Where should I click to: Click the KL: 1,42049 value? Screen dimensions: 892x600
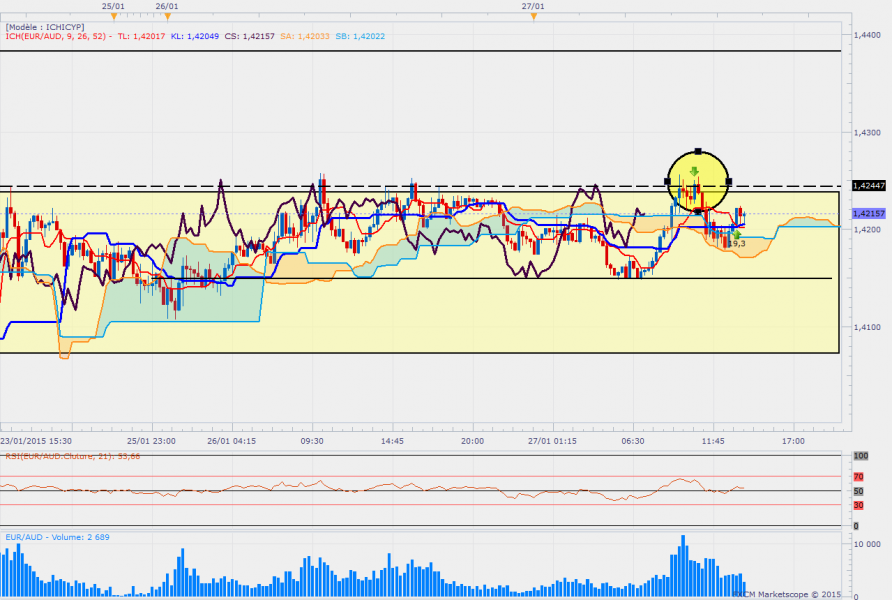(195, 36)
